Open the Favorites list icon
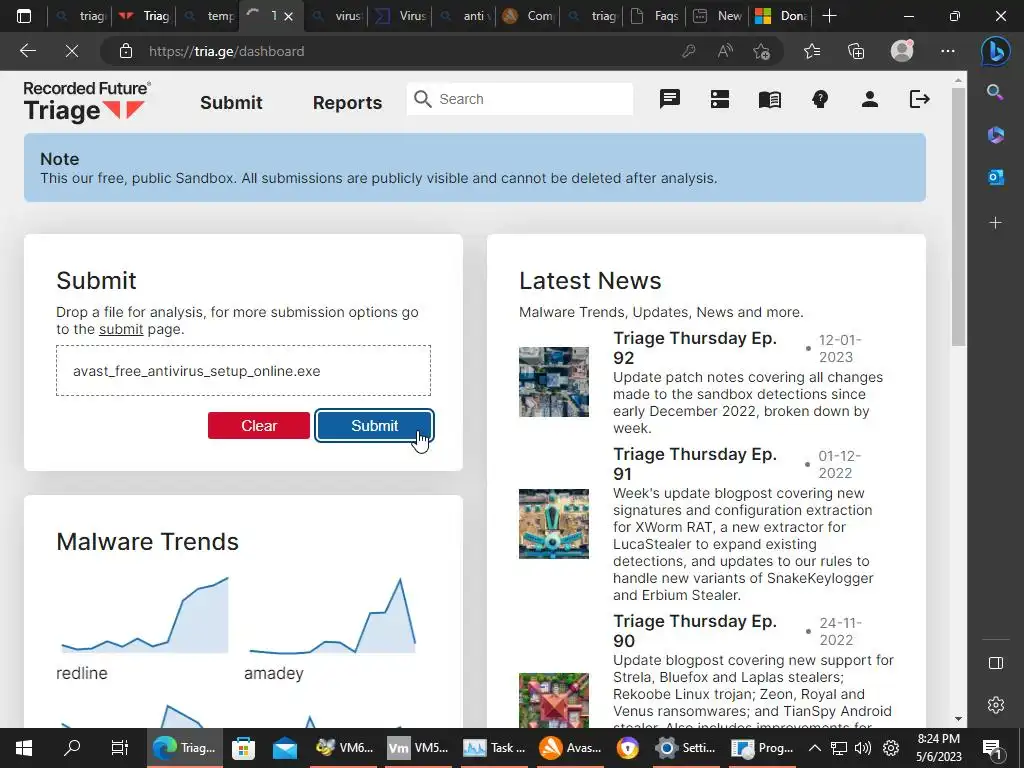1024x768 pixels. (x=812, y=51)
